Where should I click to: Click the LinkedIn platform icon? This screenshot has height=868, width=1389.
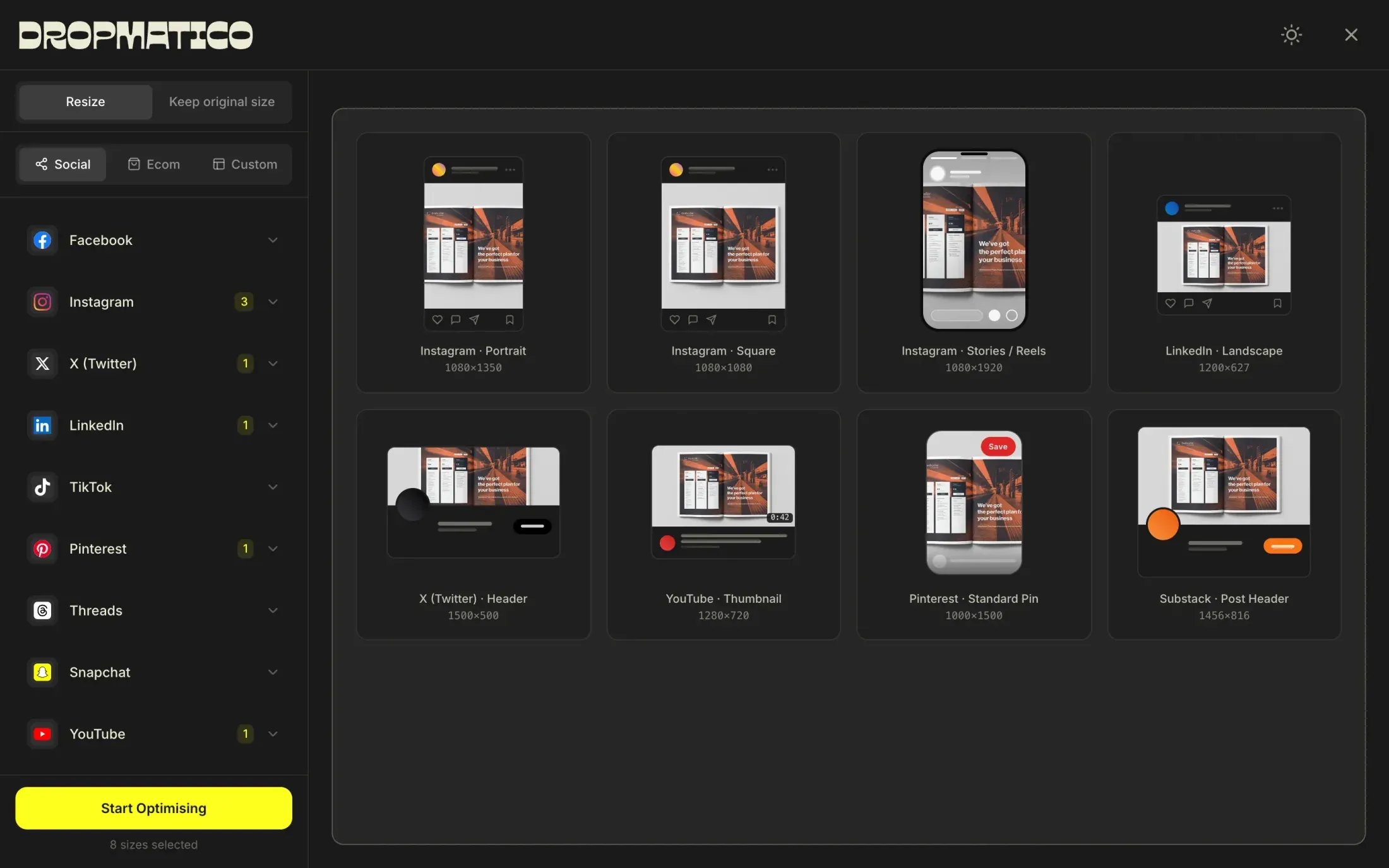coord(42,425)
